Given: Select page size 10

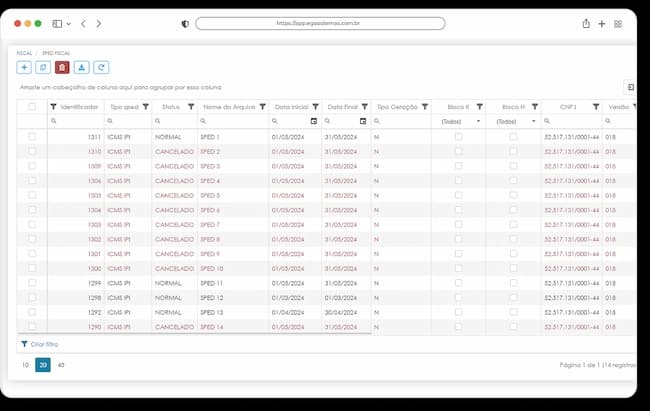Looking at the screenshot, I should 25,365.
